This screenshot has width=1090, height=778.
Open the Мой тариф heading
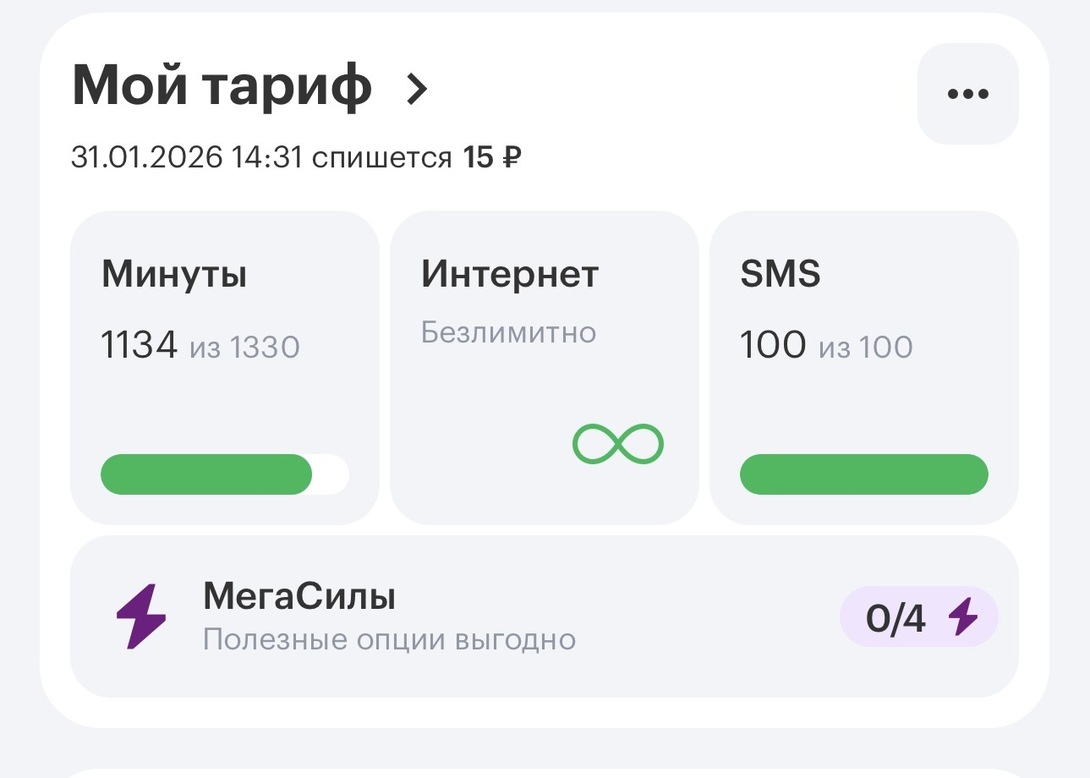coord(222,87)
